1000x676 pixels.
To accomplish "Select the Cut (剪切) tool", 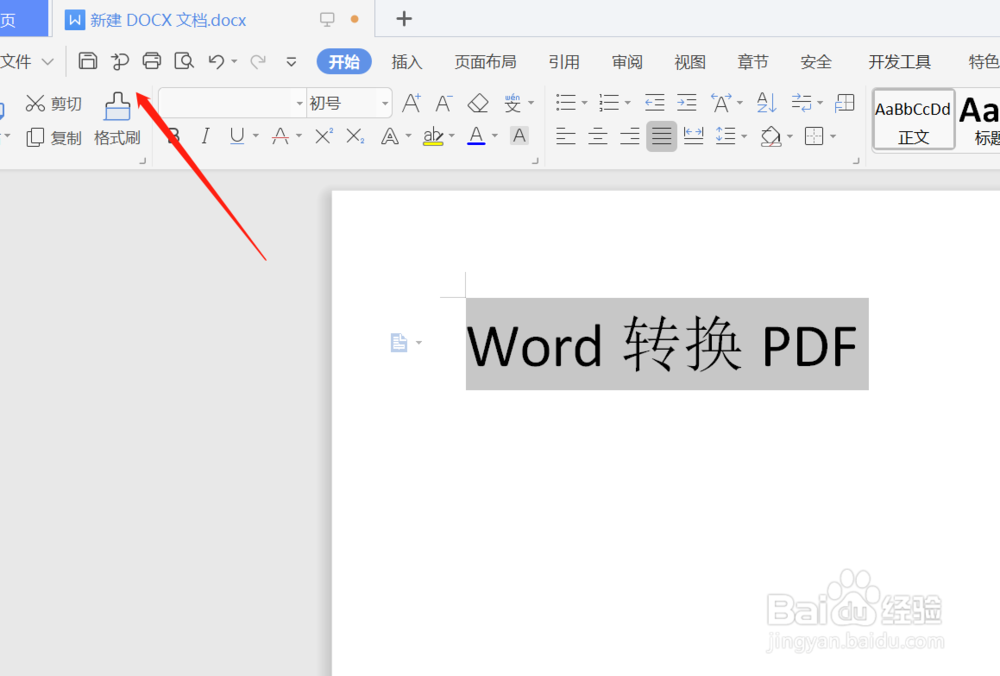I will (53, 103).
